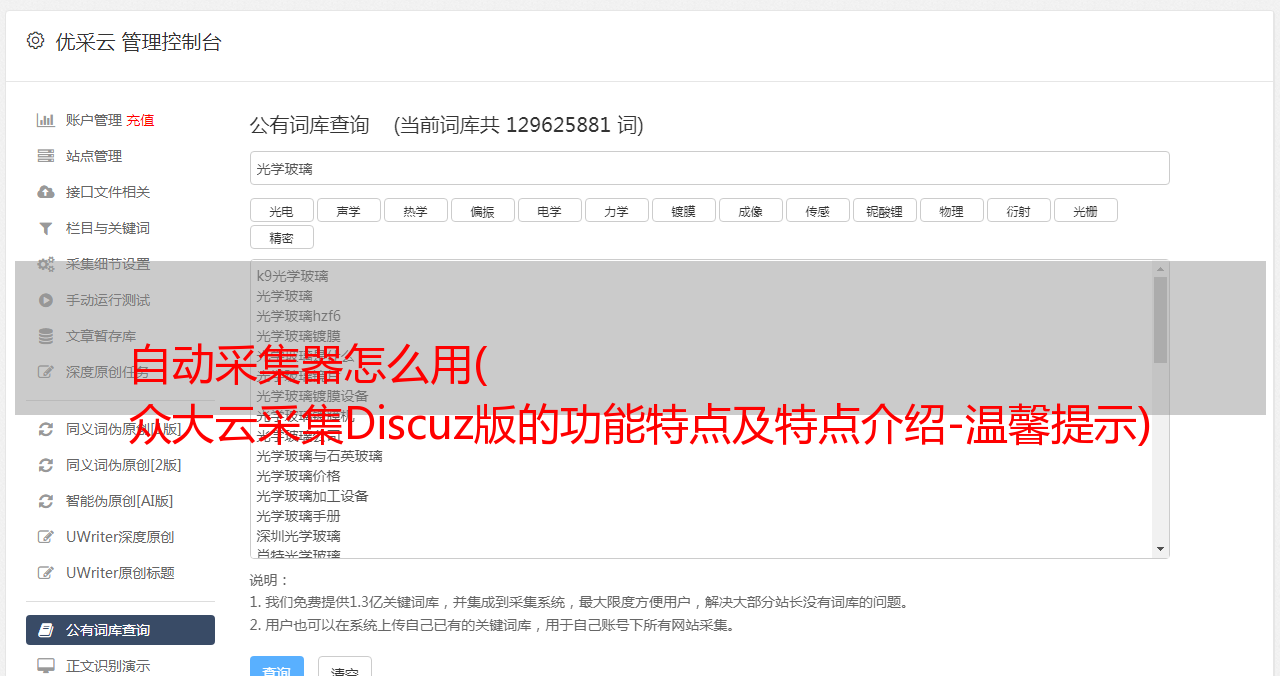Click the 电学 tag button

coord(549,211)
